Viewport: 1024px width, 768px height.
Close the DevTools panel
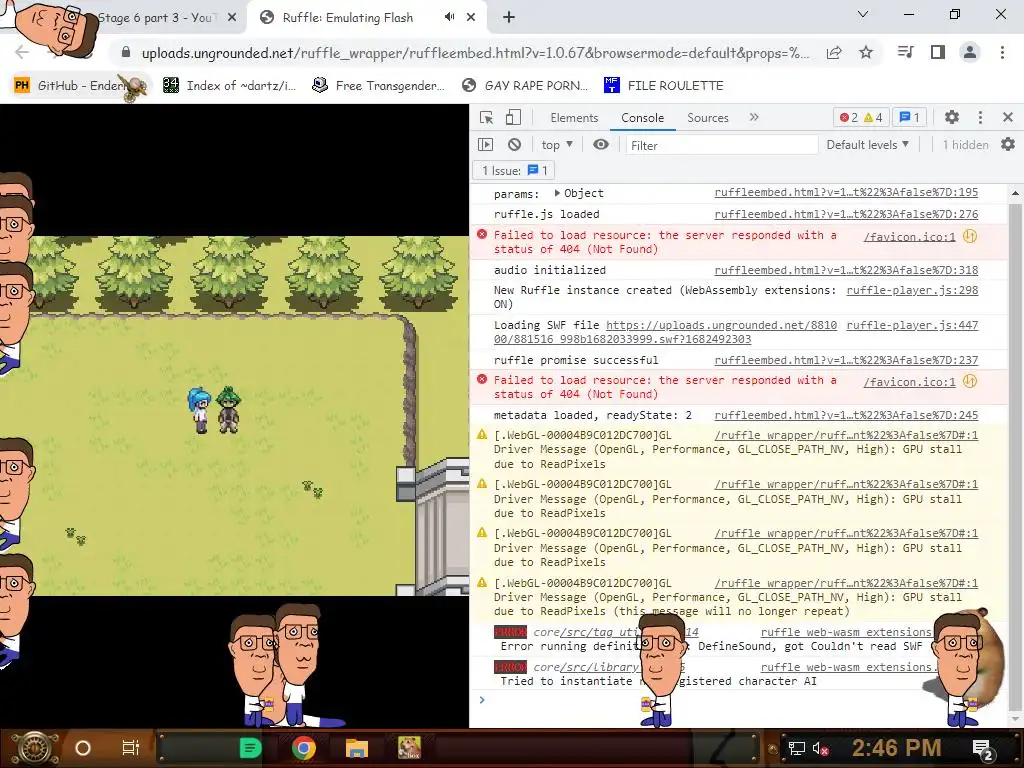point(1008,117)
